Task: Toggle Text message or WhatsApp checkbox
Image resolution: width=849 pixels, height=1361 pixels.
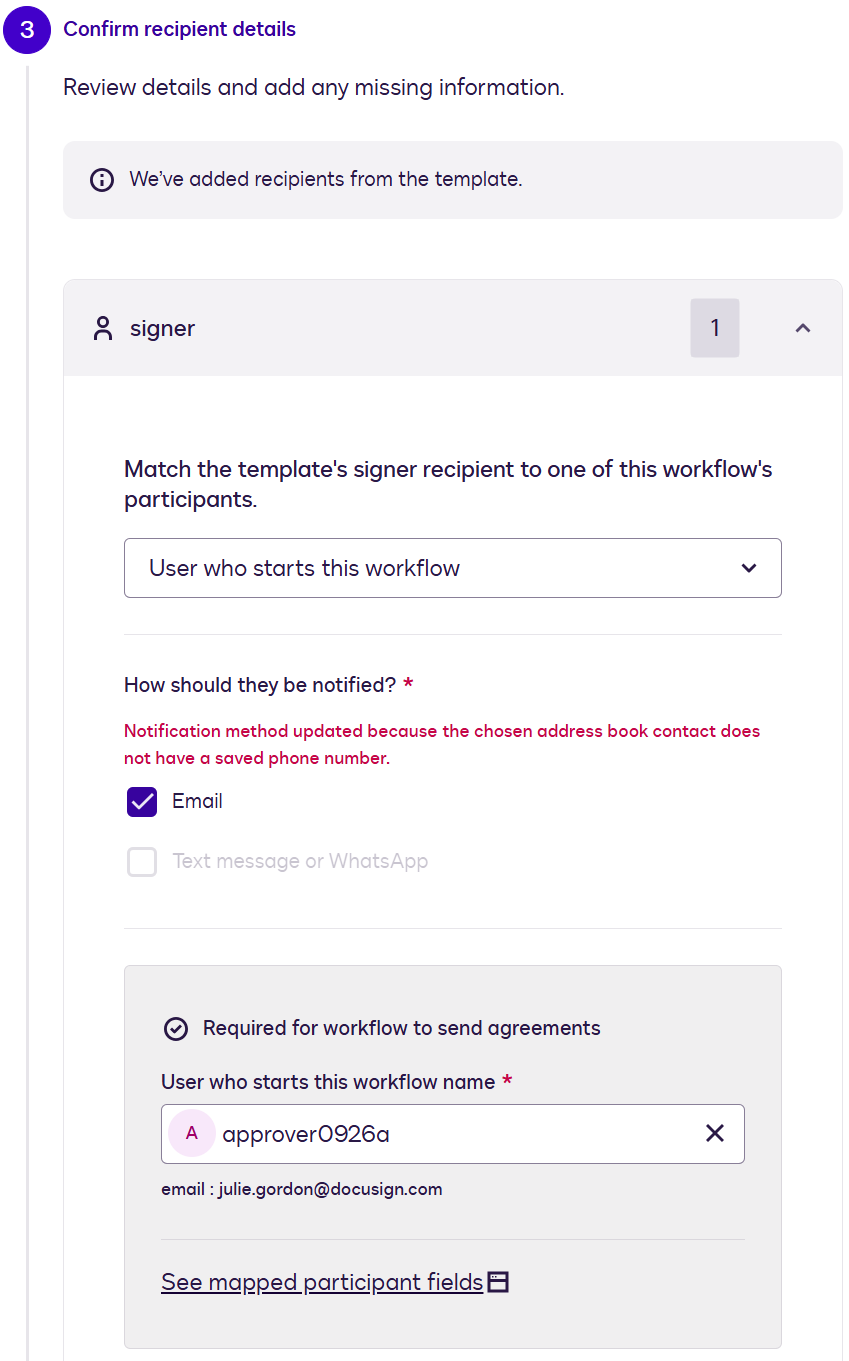Action: [142, 861]
